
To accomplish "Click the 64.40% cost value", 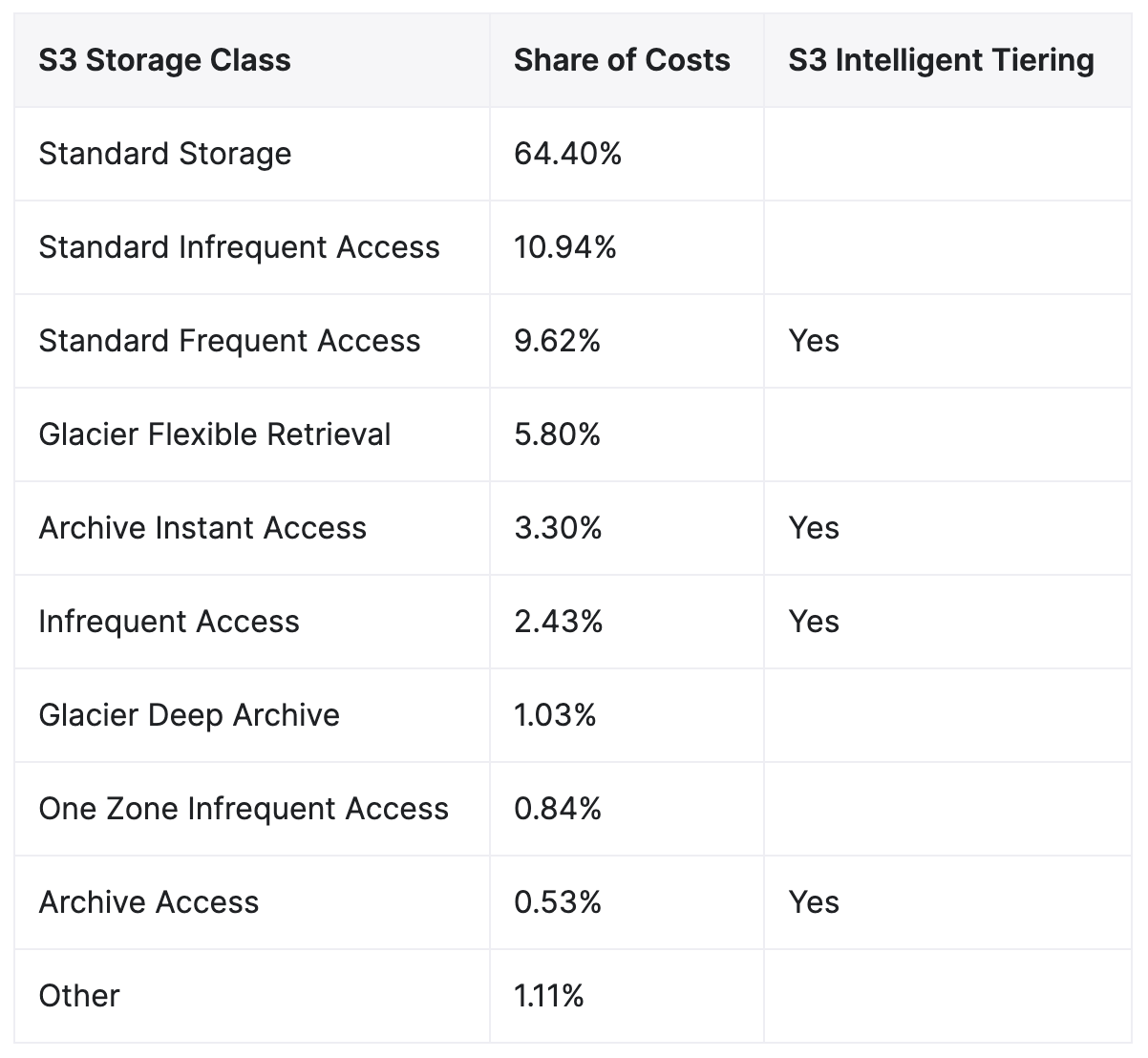I will click(x=567, y=154).
